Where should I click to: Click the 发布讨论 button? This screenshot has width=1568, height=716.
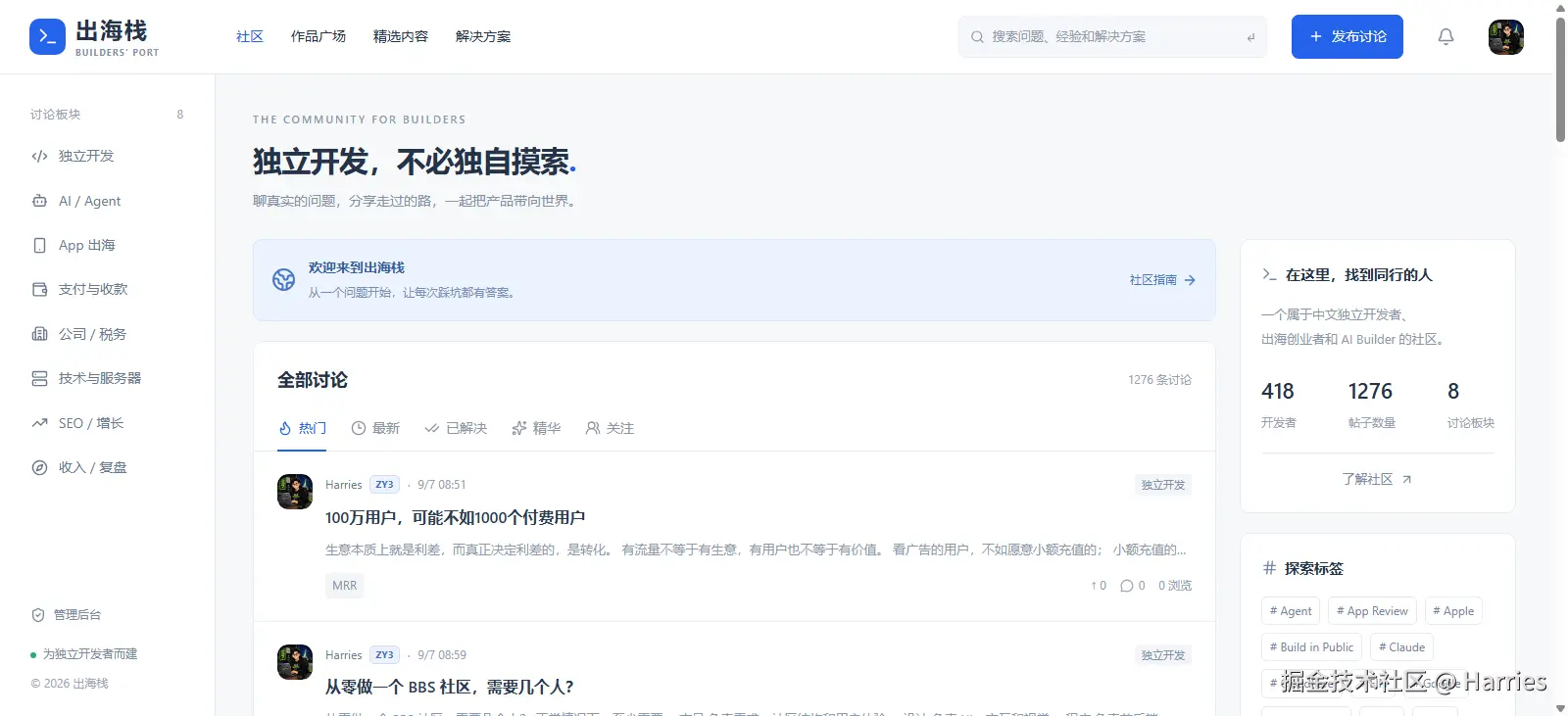[1347, 36]
